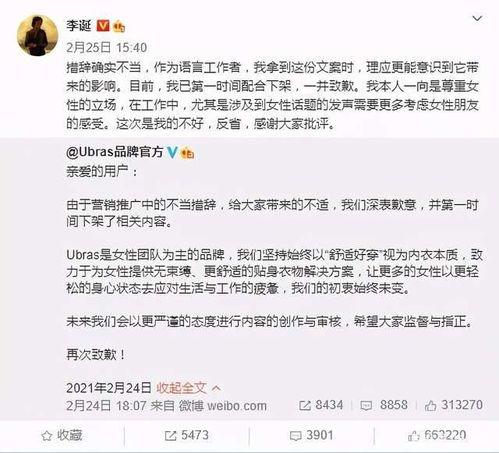Open the original post time 2月24日 18:07

(x=106, y=406)
